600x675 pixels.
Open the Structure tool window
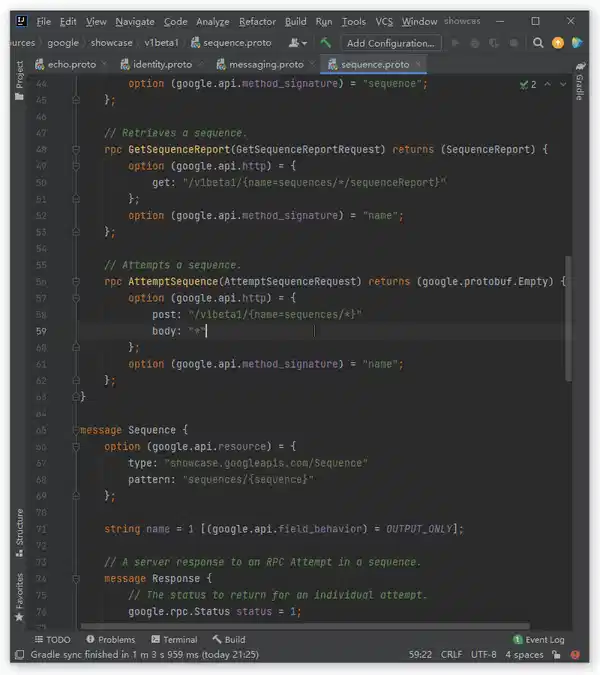[19, 529]
